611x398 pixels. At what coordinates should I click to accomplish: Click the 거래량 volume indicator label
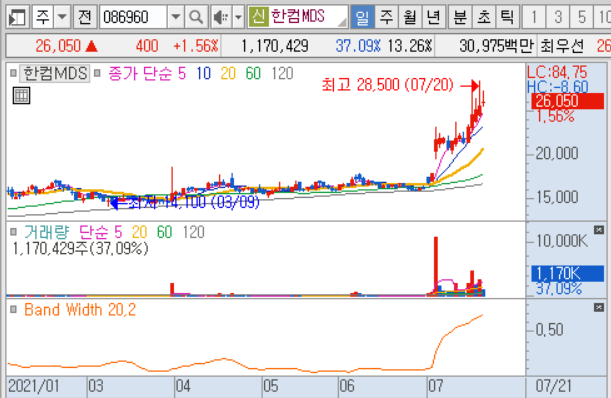[46, 232]
